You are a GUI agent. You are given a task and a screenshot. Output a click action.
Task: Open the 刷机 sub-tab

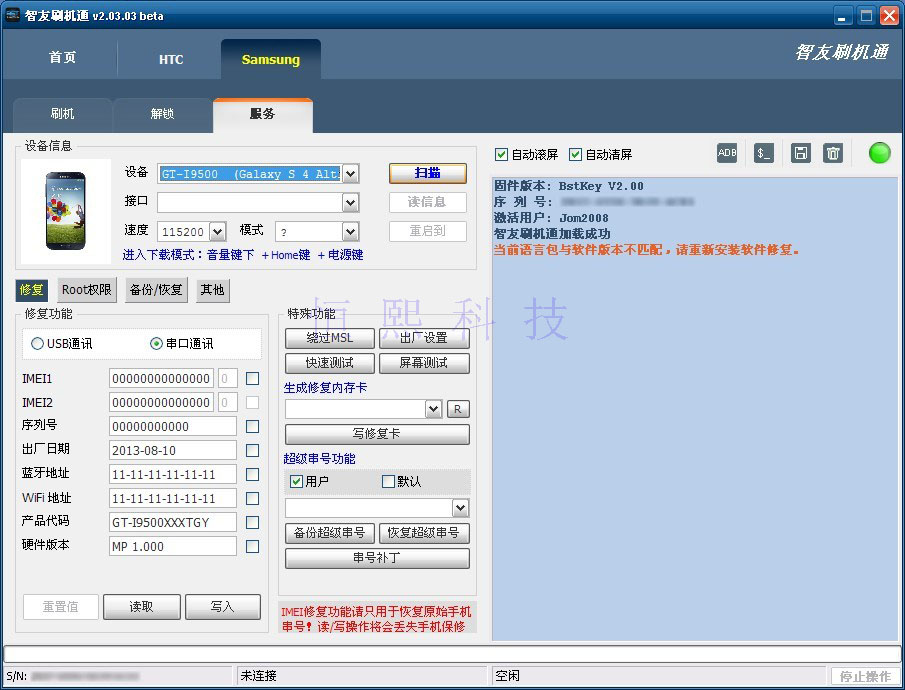pos(62,114)
